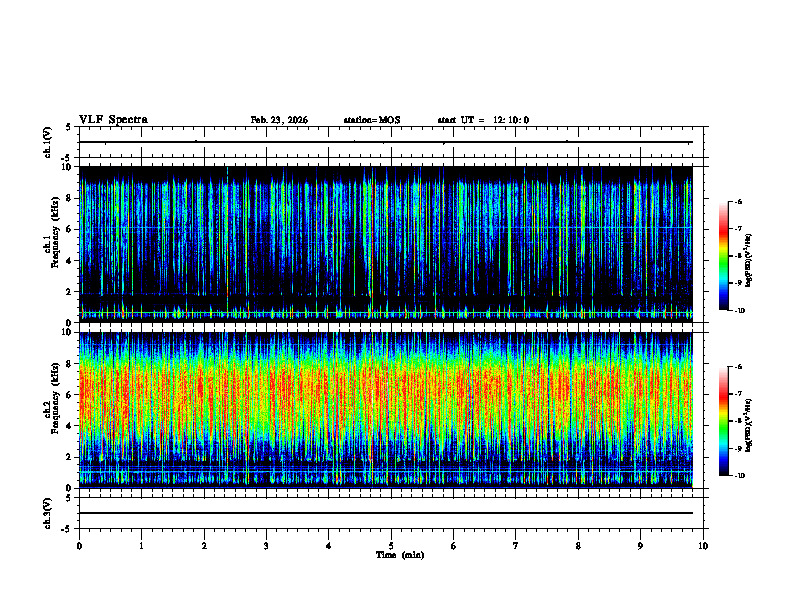Image resolution: width=792 pixels, height=612 pixels.
Task: Click the Time (min) axis label
Action: pyautogui.click(x=400, y=555)
